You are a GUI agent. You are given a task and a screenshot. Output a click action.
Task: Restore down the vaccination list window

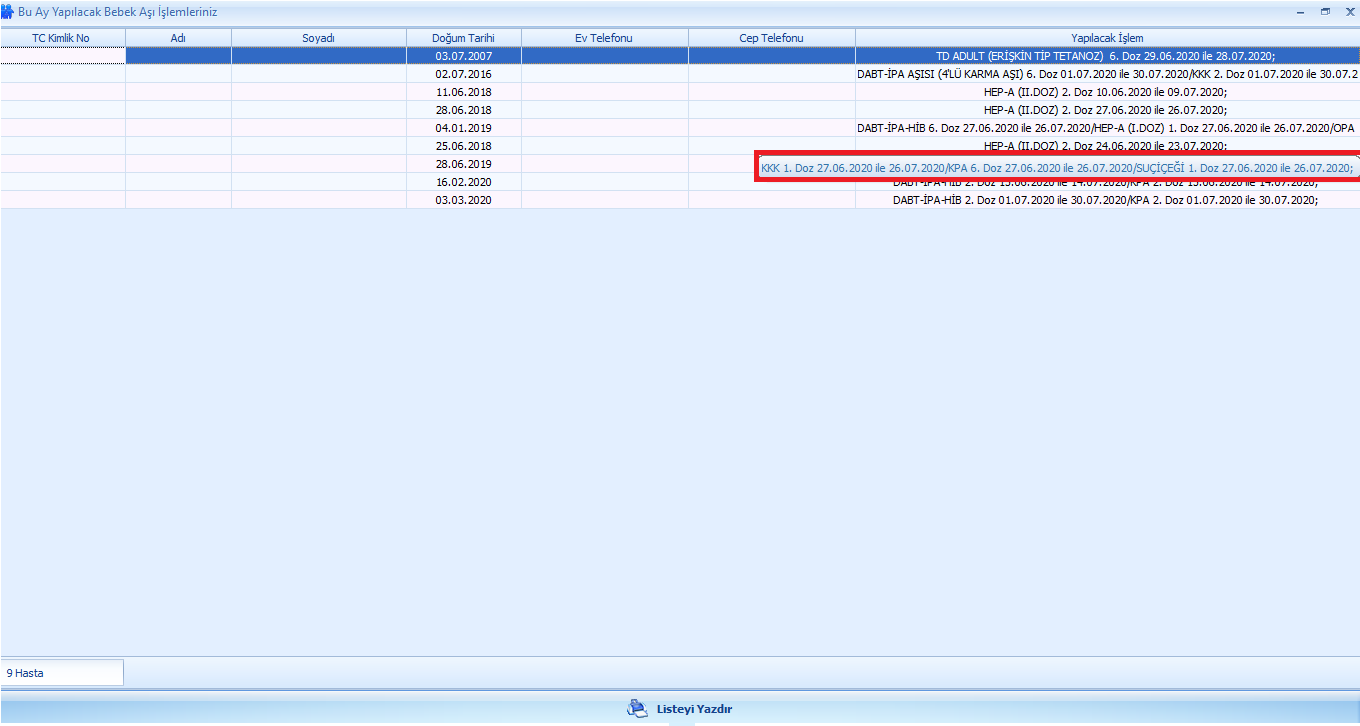point(1325,12)
